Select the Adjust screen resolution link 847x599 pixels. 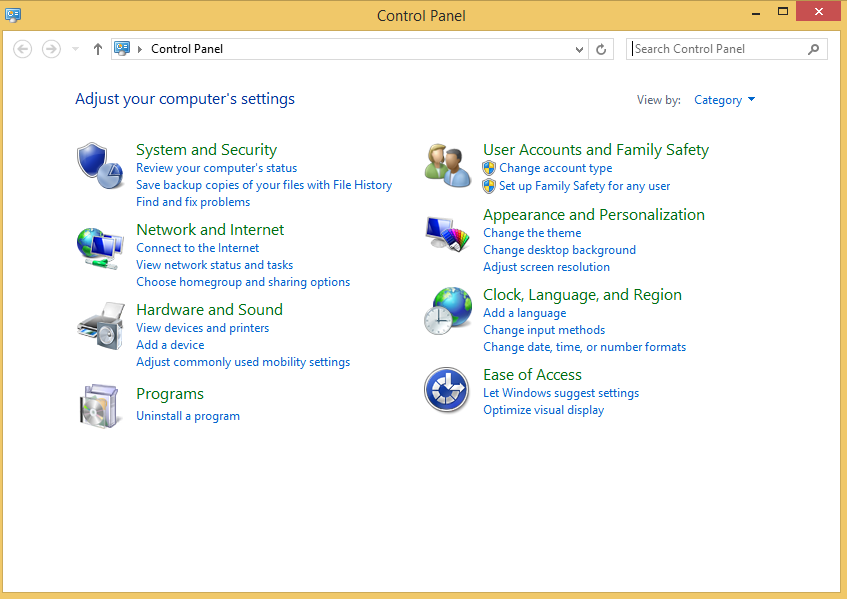coord(546,267)
